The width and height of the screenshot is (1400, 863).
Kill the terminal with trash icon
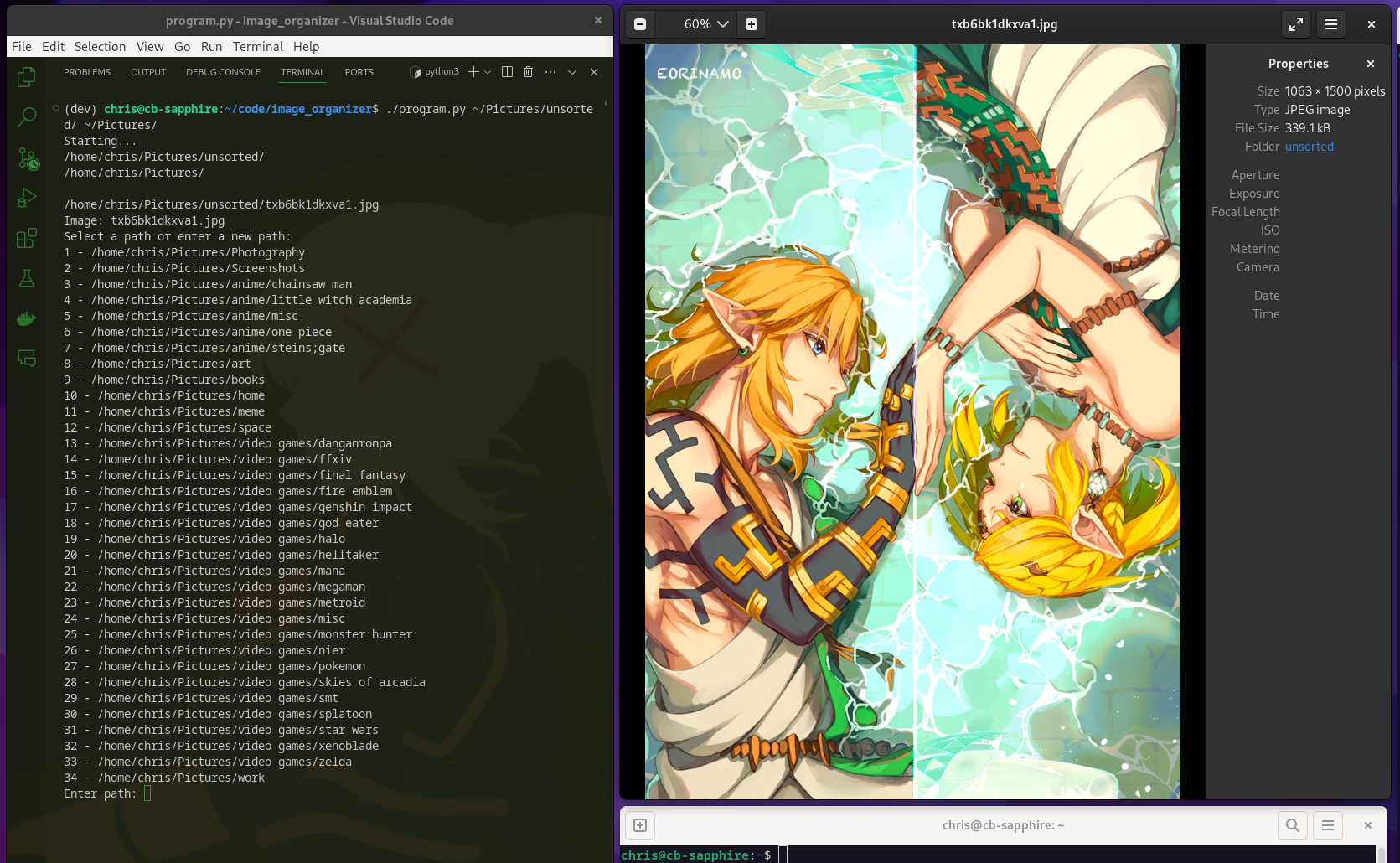pyautogui.click(x=528, y=72)
